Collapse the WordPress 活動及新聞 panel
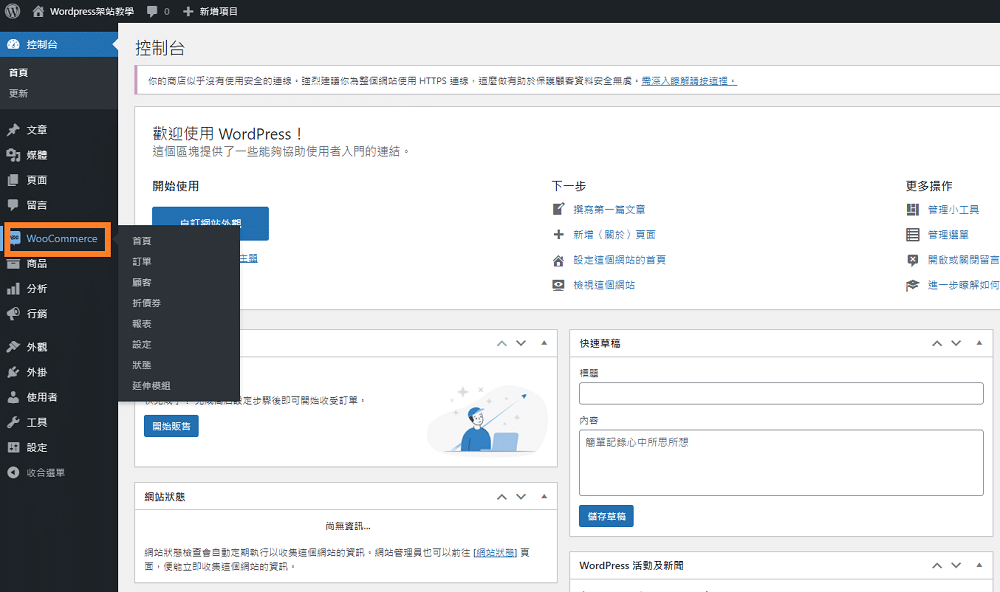The image size is (1000, 592). coord(979,565)
